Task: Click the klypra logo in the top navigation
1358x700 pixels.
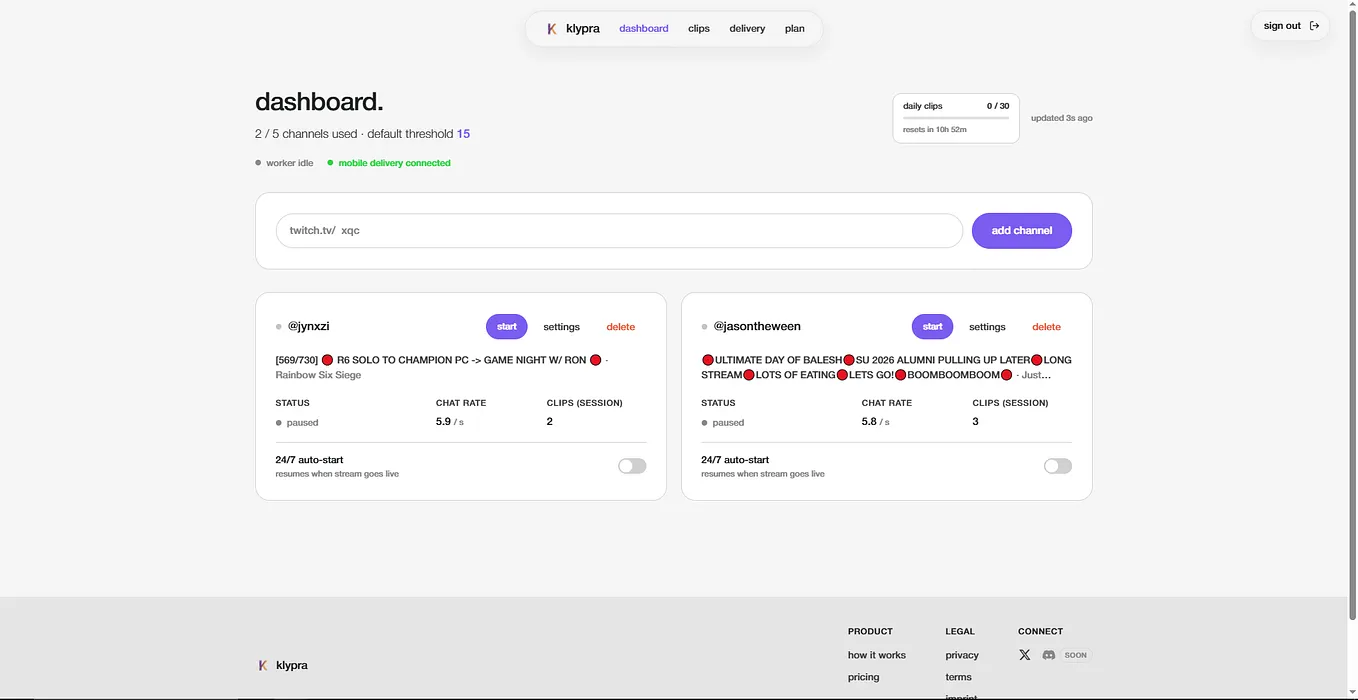Action: coord(573,29)
